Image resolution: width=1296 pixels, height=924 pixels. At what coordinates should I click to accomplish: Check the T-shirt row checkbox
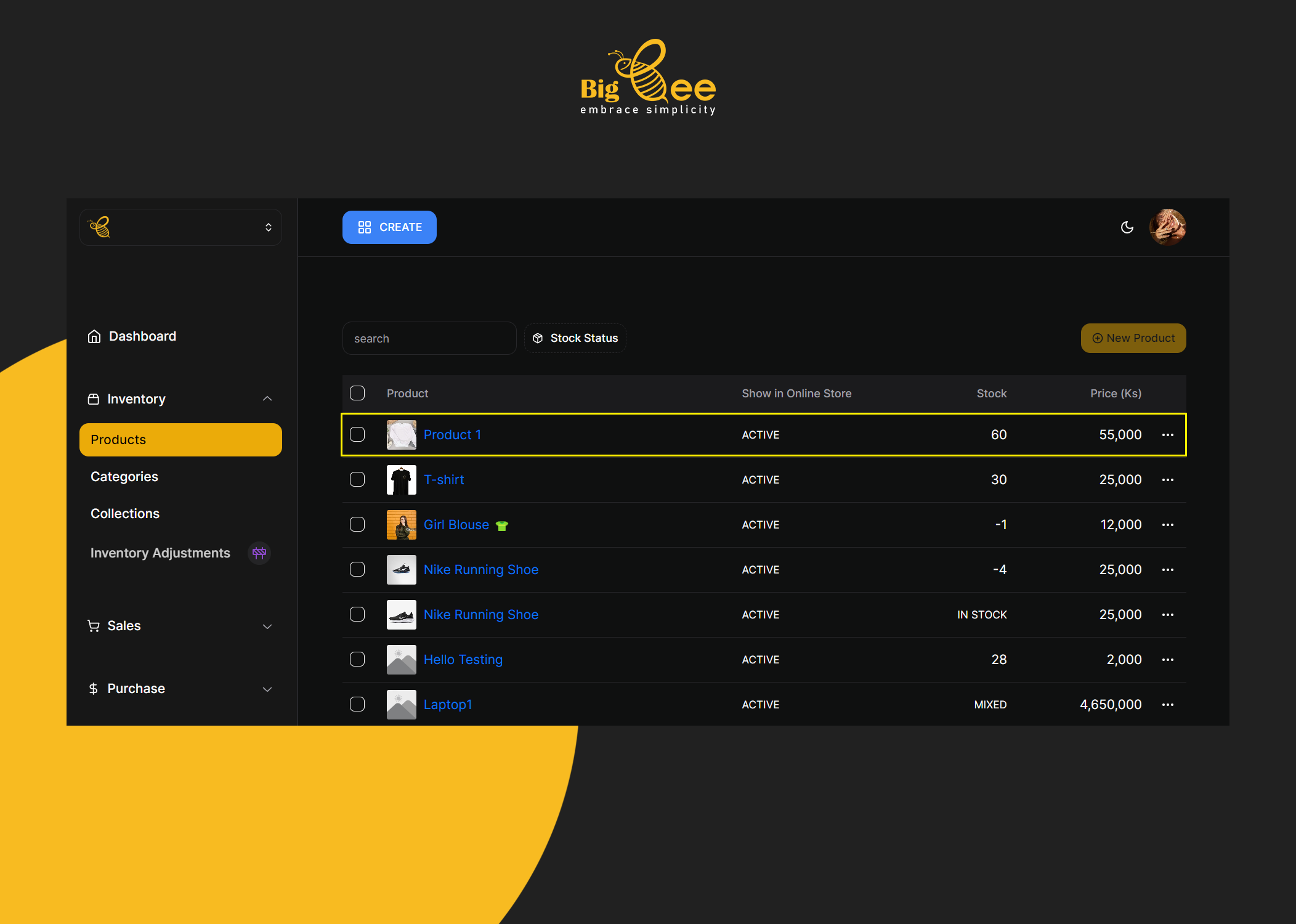click(357, 479)
